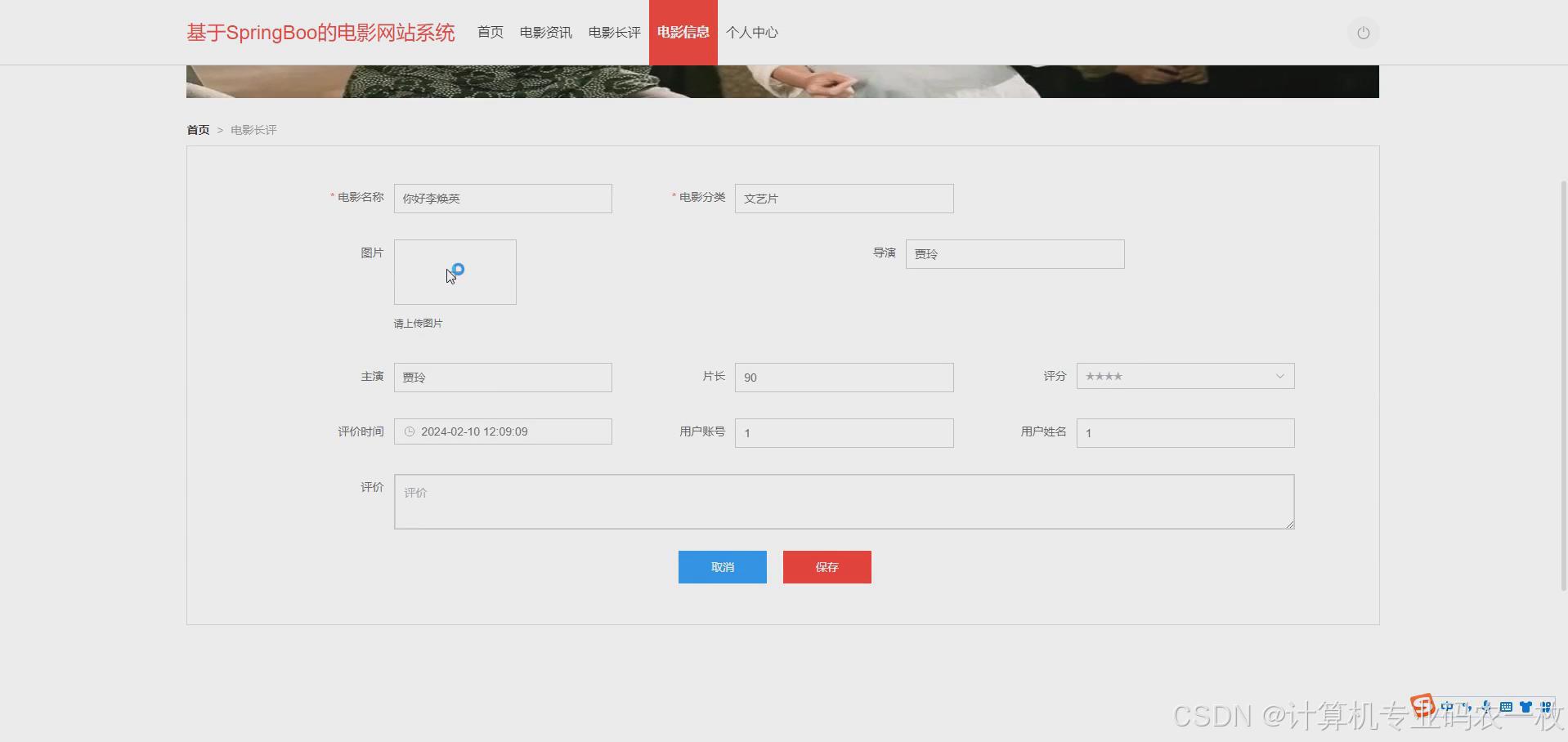The image size is (1568, 742).
Task: Click the clock icon inside 评价时间 field
Action: tap(409, 431)
